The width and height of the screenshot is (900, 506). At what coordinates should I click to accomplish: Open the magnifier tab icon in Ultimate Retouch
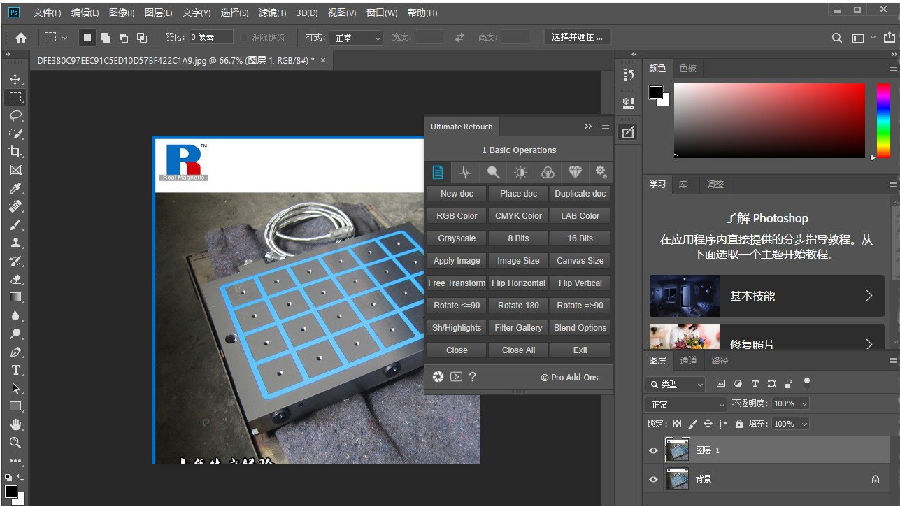[x=492, y=172]
